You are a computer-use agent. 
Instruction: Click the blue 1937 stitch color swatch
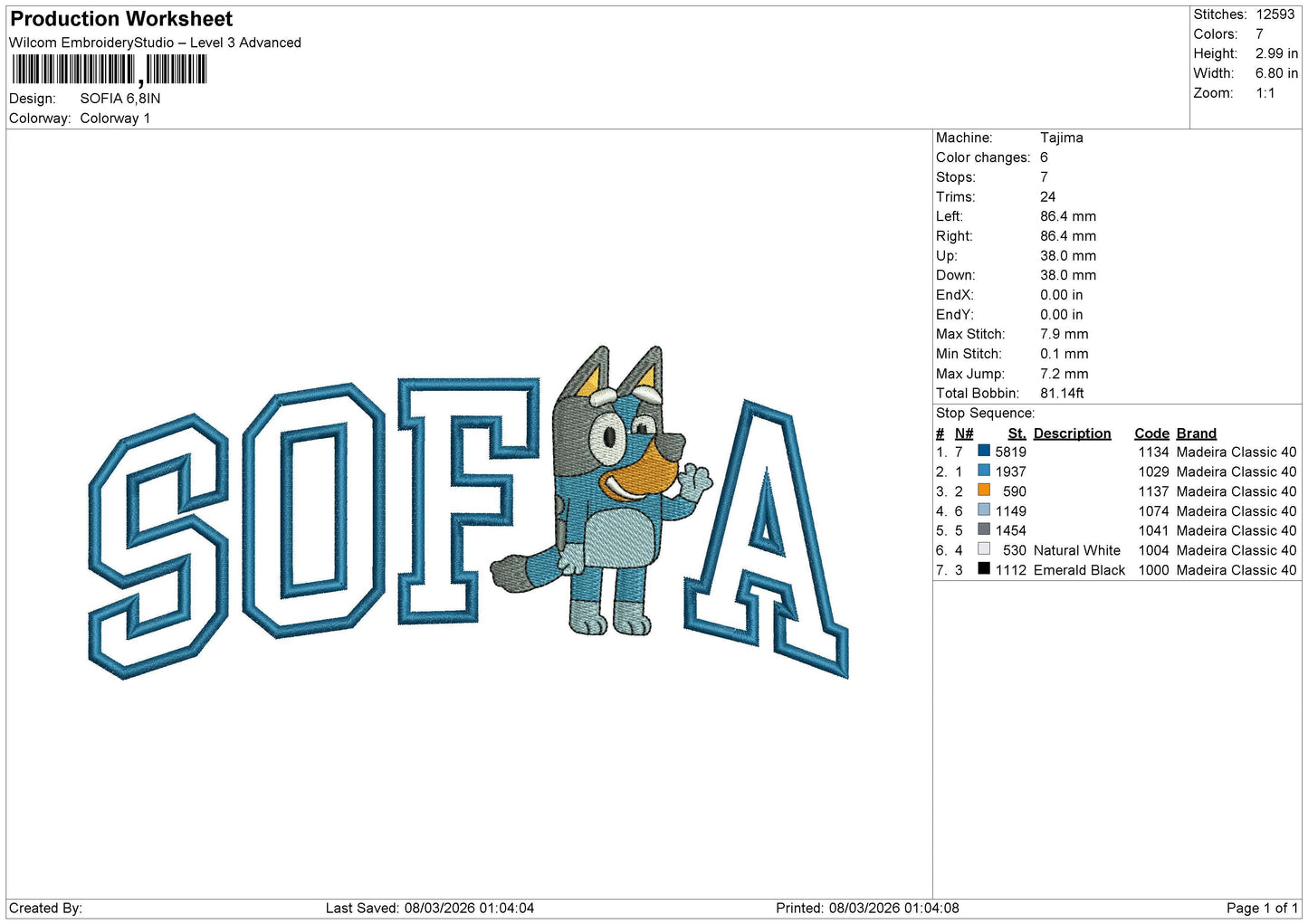point(984,471)
